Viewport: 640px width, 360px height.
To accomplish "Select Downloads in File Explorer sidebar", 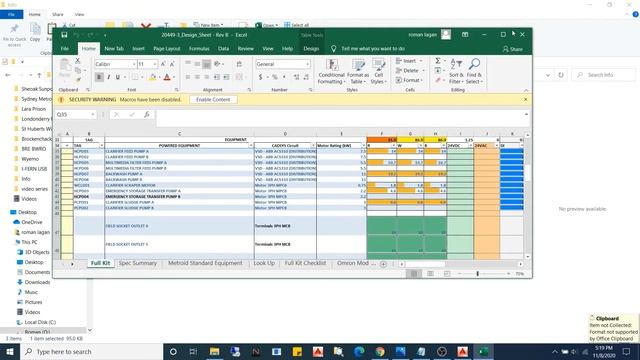I will pyautogui.click(x=37, y=282).
